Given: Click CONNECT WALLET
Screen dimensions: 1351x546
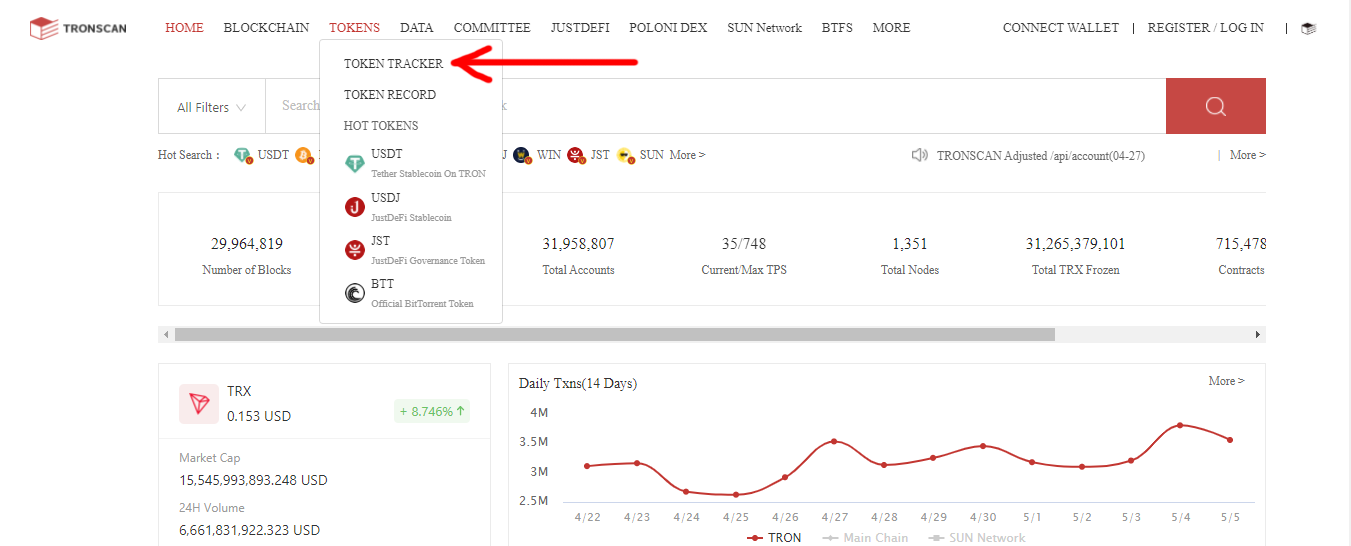Looking at the screenshot, I should tap(1061, 28).
